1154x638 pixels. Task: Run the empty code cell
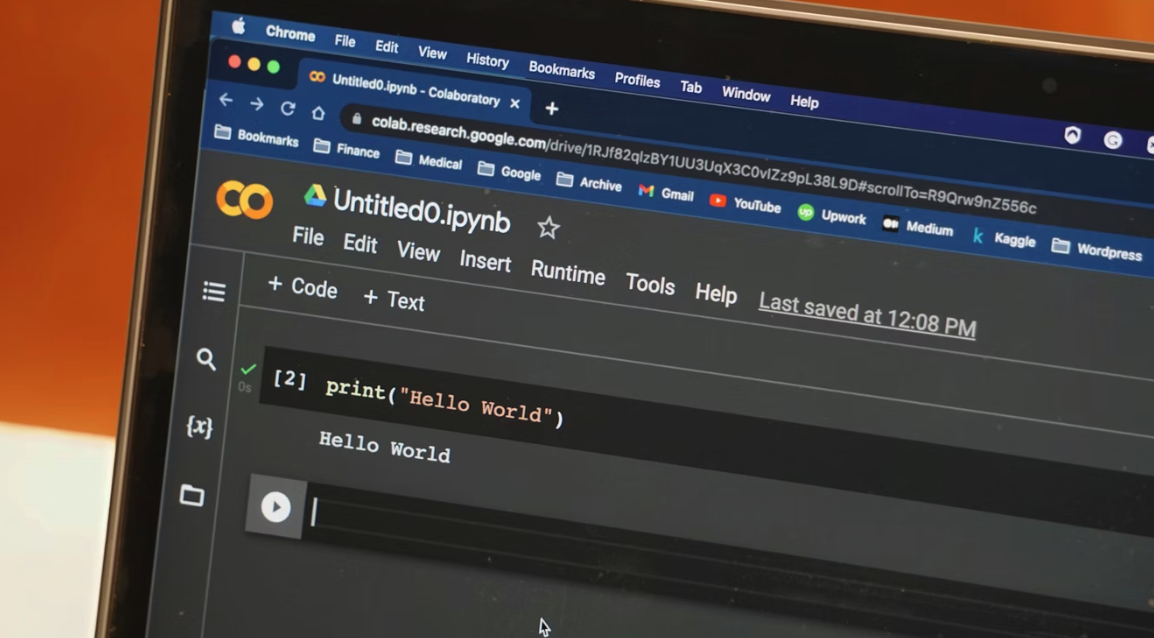click(x=276, y=507)
